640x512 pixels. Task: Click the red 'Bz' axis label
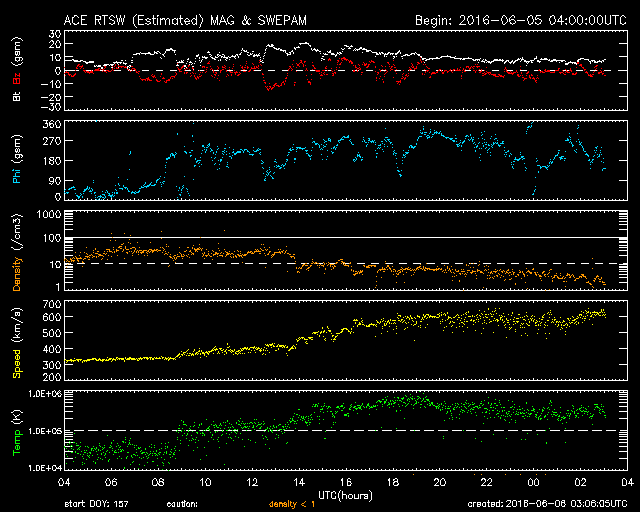pos(17,79)
